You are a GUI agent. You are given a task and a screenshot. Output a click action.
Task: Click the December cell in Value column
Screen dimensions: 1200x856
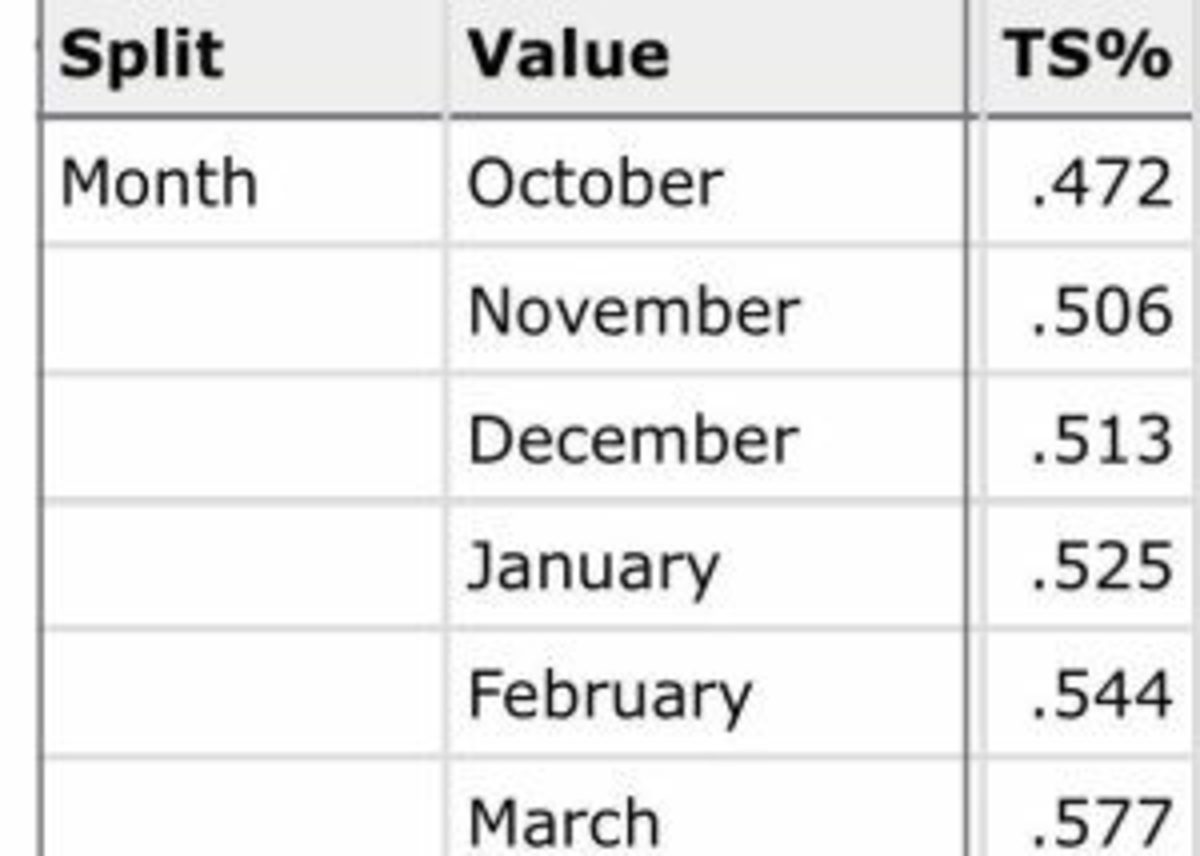coord(633,439)
